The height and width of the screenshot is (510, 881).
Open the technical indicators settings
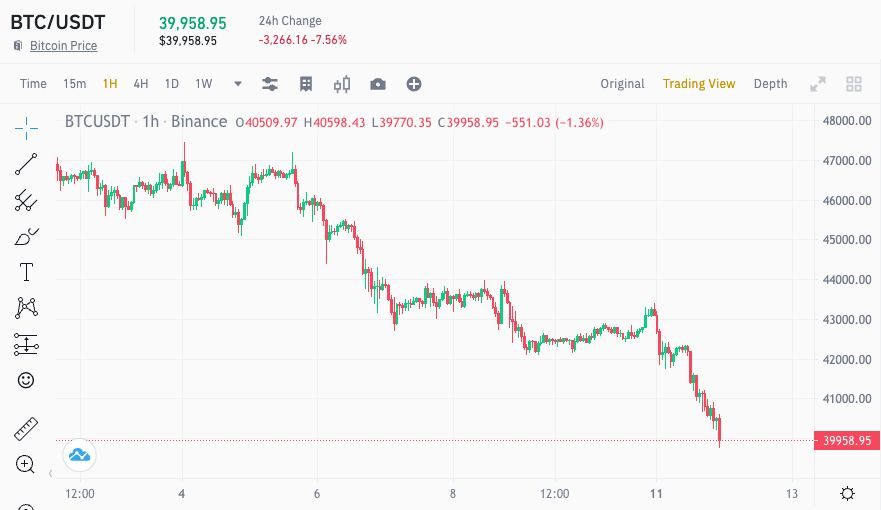[x=270, y=84]
